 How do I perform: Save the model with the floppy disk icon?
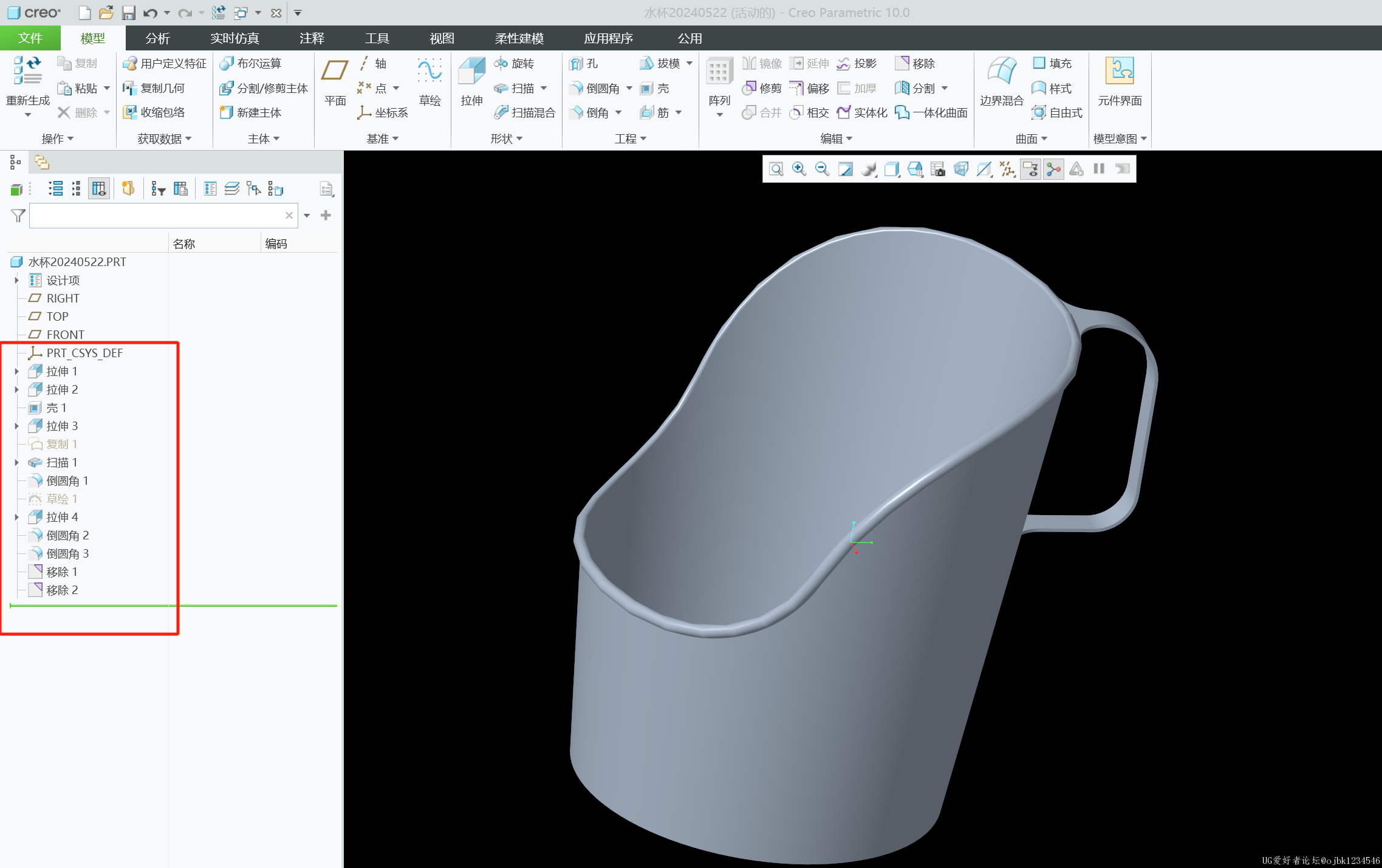[129, 13]
